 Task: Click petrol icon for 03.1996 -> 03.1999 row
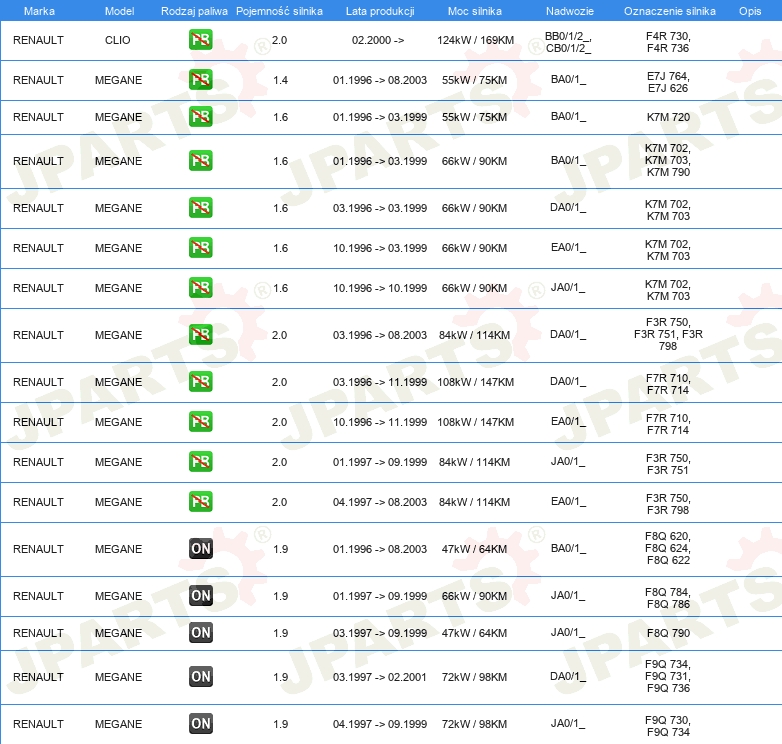(200, 207)
